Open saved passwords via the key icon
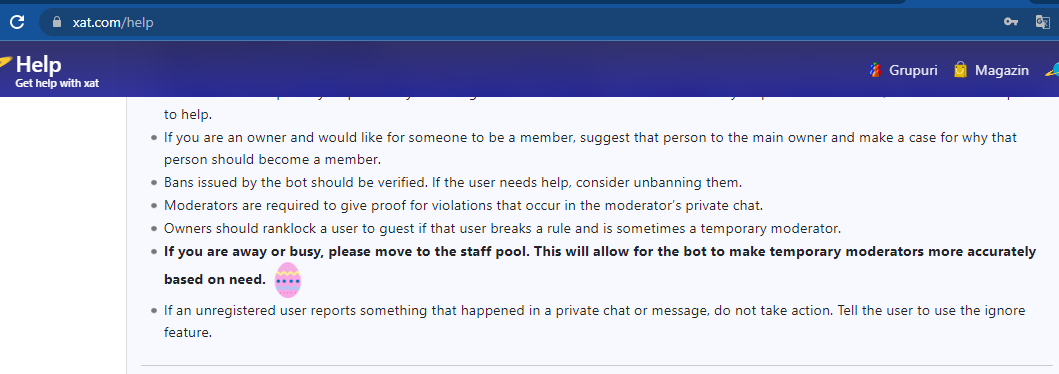The width and height of the screenshot is (1059, 374). pos(1010,22)
